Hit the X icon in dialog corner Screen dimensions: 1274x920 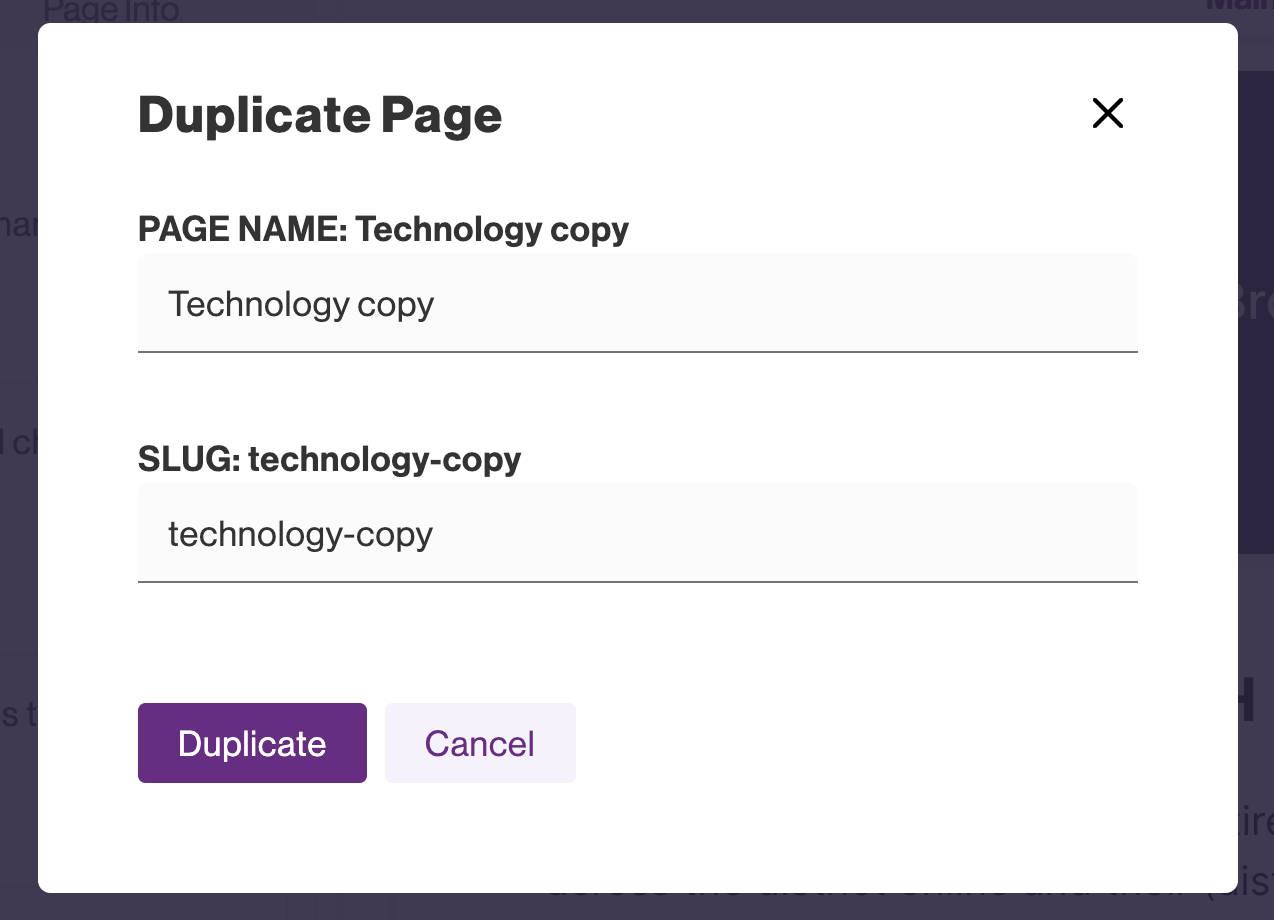pyautogui.click(x=1107, y=114)
